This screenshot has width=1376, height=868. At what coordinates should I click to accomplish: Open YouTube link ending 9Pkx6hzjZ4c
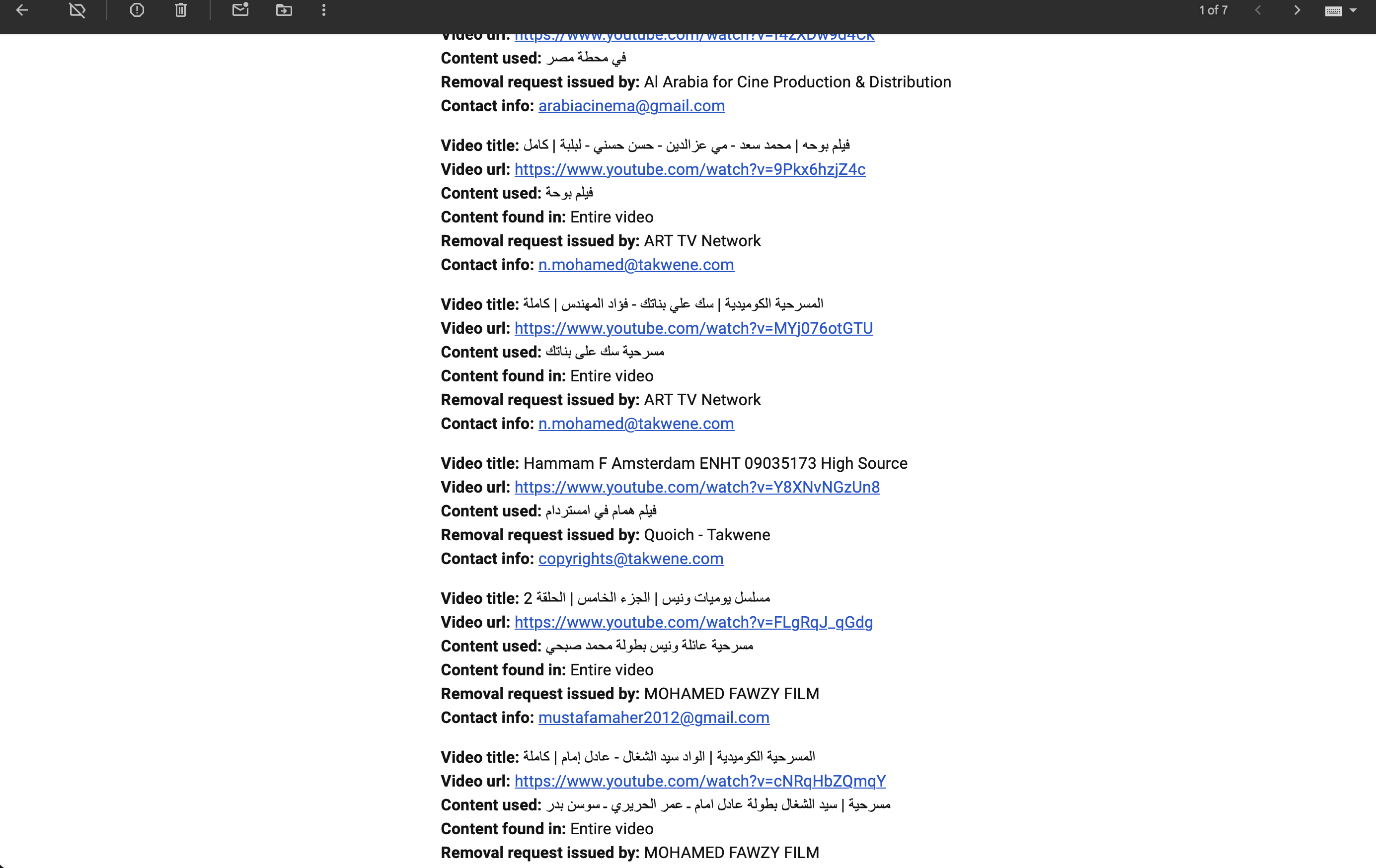689,170
